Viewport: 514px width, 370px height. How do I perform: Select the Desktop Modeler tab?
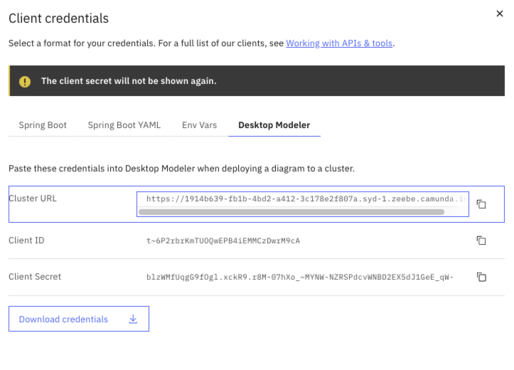tap(274, 125)
